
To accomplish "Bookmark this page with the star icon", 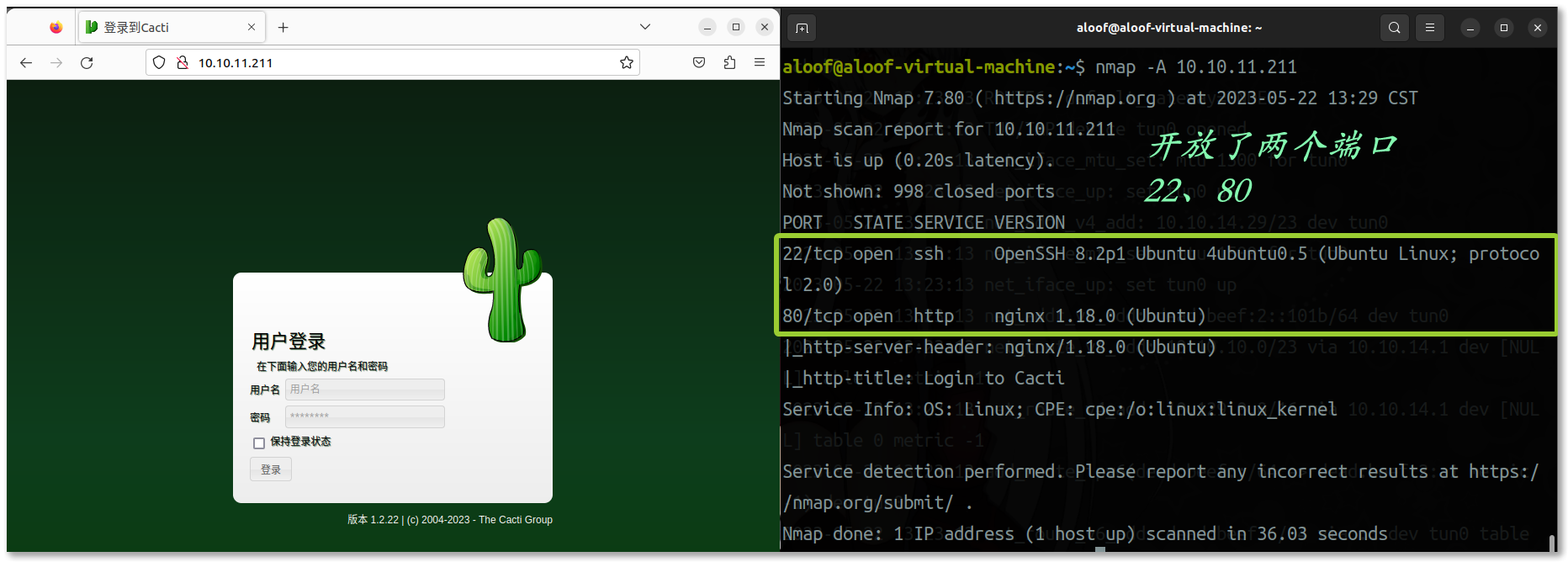I will pyautogui.click(x=626, y=63).
